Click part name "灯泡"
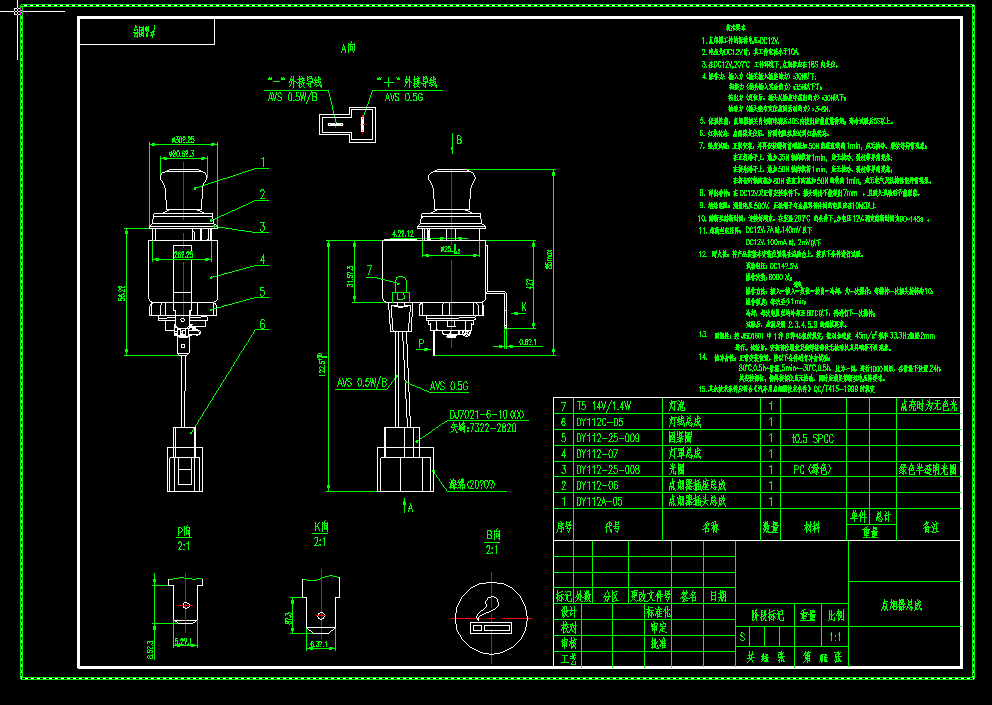The width and height of the screenshot is (992, 705). (677, 406)
